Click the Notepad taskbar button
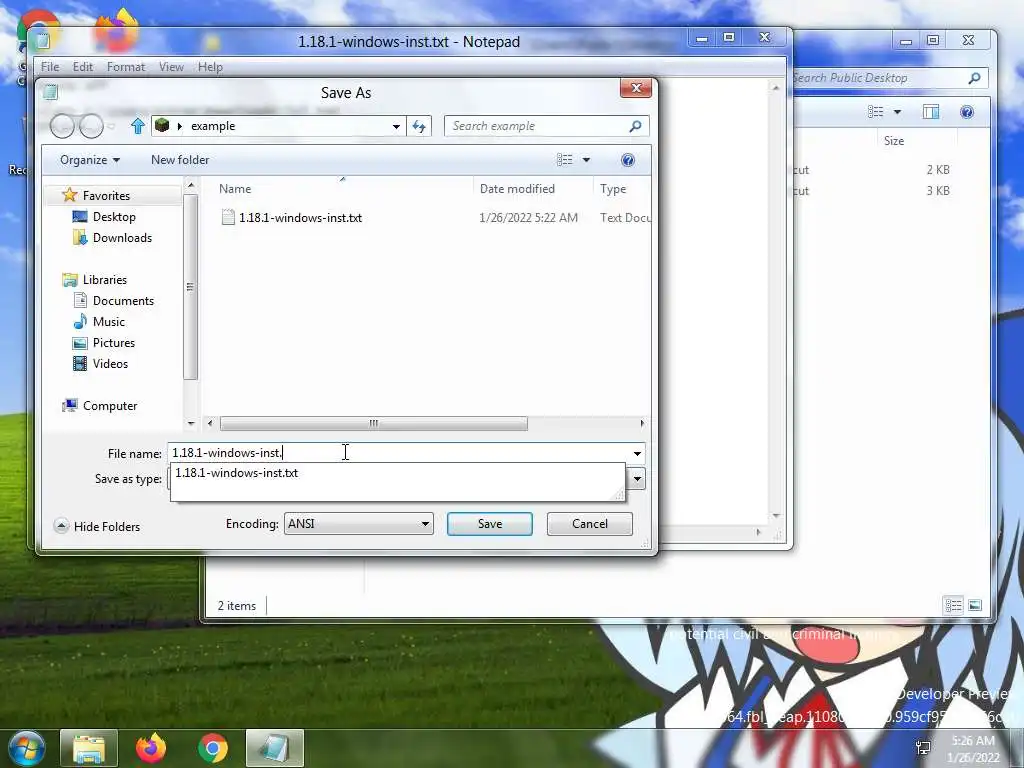The height and width of the screenshot is (768, 1024). (x=275, y=748)
